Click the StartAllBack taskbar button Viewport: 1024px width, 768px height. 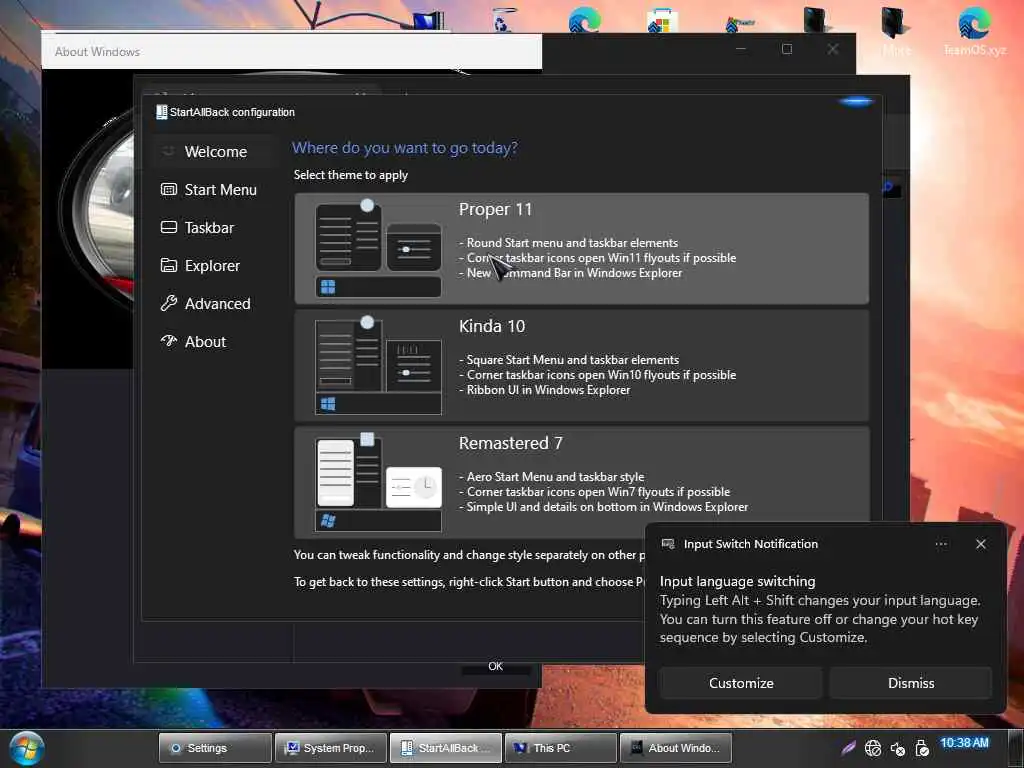[x=446, y=748]
